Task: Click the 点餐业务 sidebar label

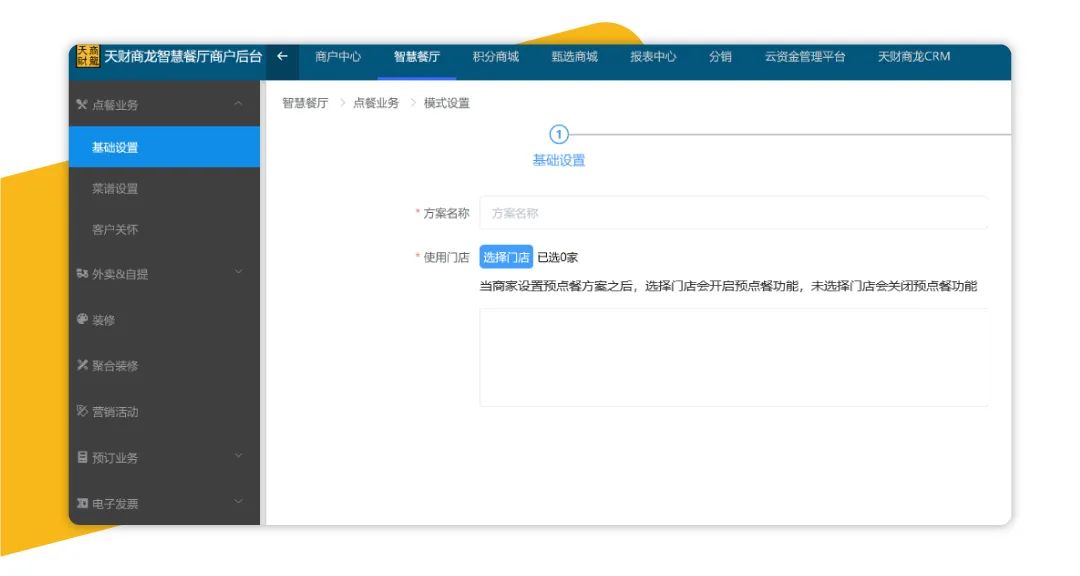Action: pos(115,105)
